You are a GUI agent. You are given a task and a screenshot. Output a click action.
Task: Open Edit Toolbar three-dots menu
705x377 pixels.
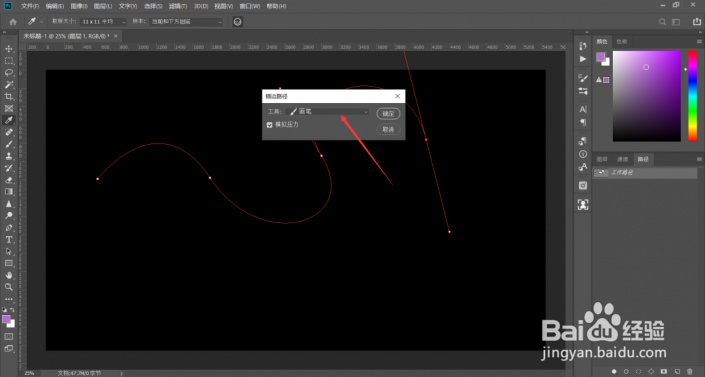(9, 299)
